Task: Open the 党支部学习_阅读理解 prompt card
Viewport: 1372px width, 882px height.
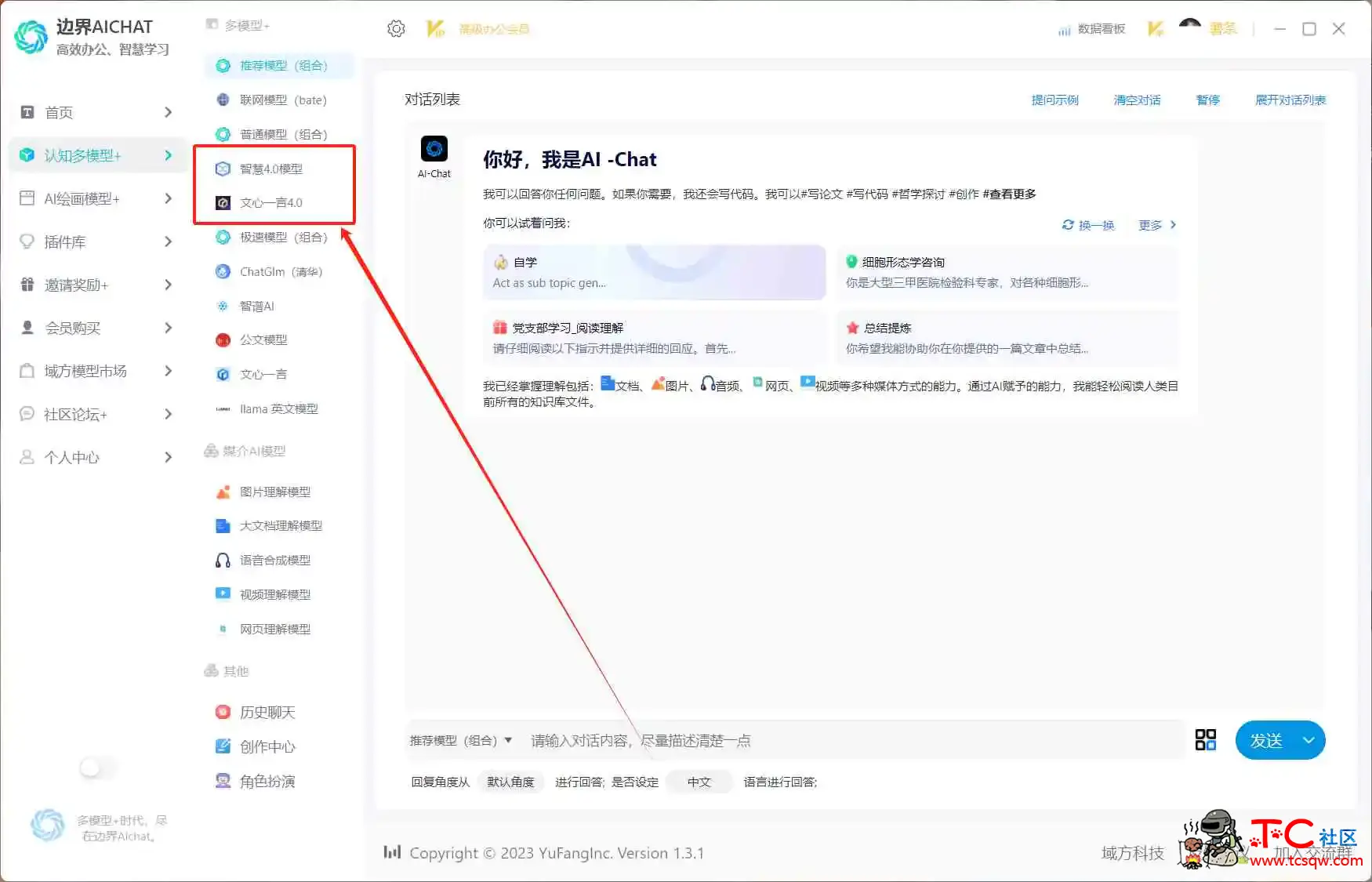Action: [655, 338]
